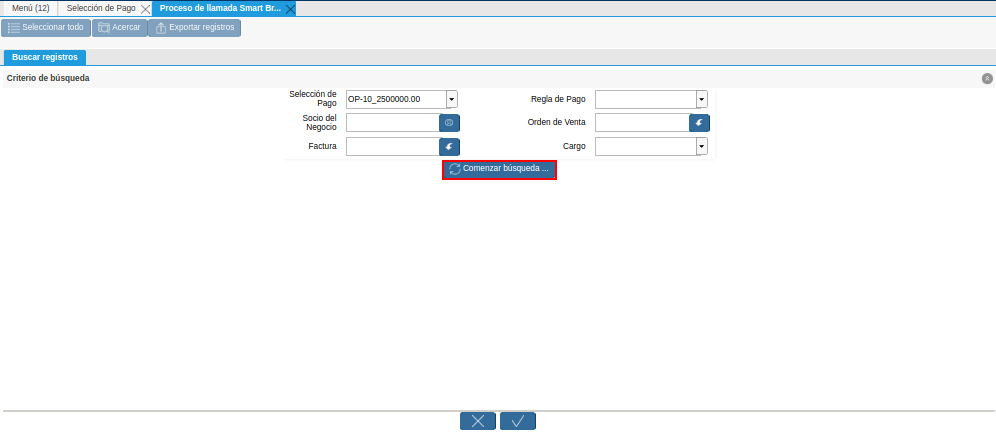Click the Acercar zoom button

pyautogui.click(x=119, y=28)
